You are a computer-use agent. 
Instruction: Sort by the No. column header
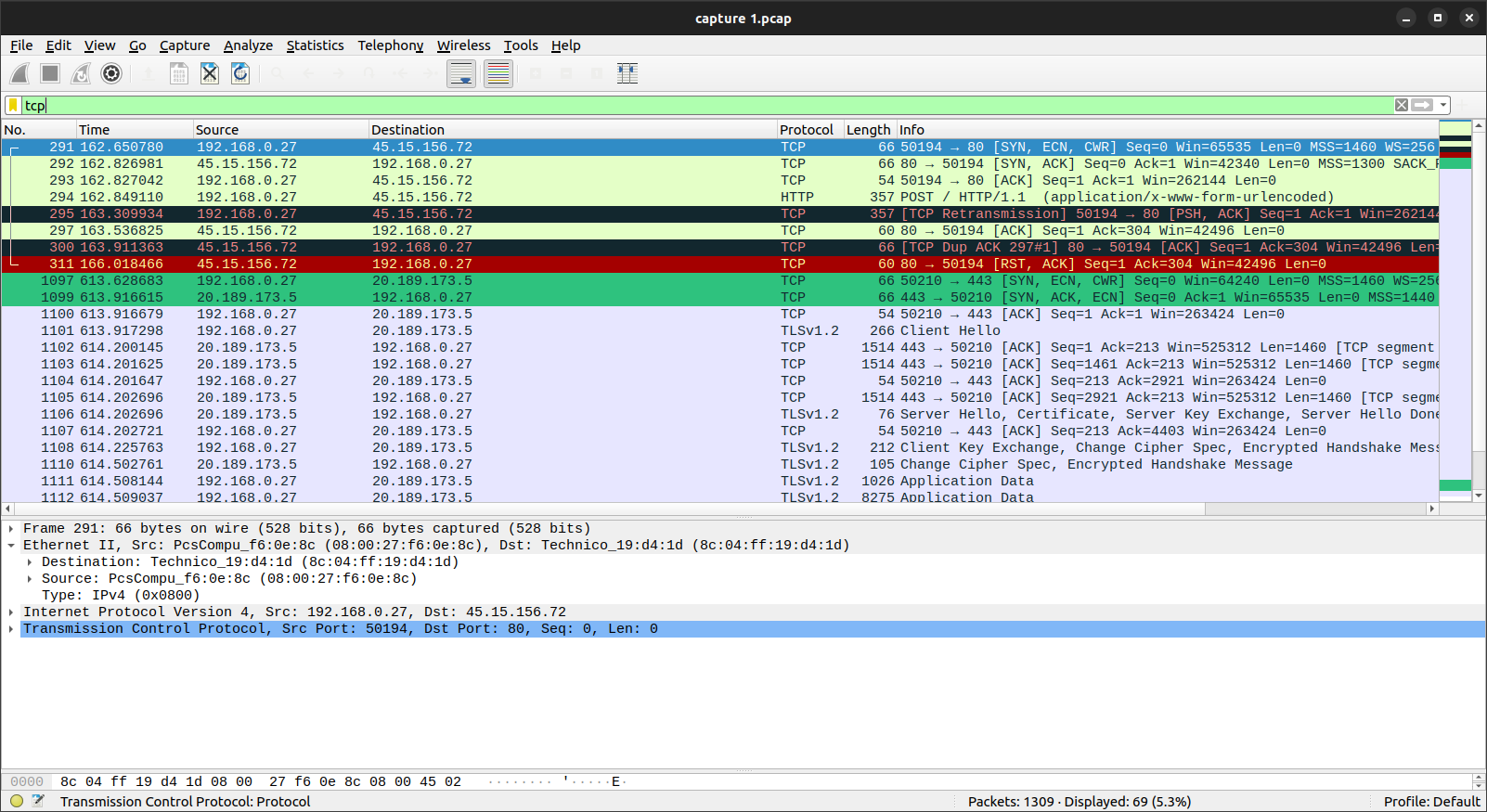(x=38, y=130)
